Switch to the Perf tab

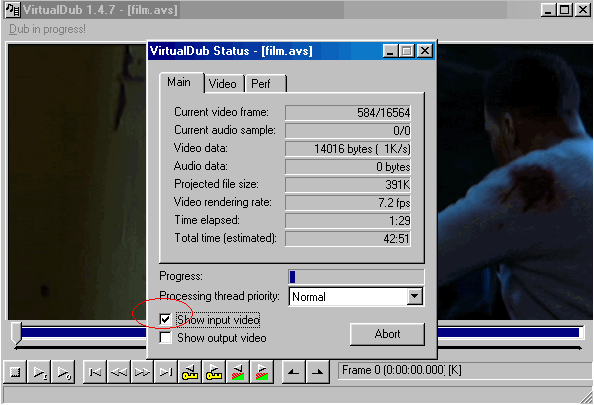tap(265, 84)
